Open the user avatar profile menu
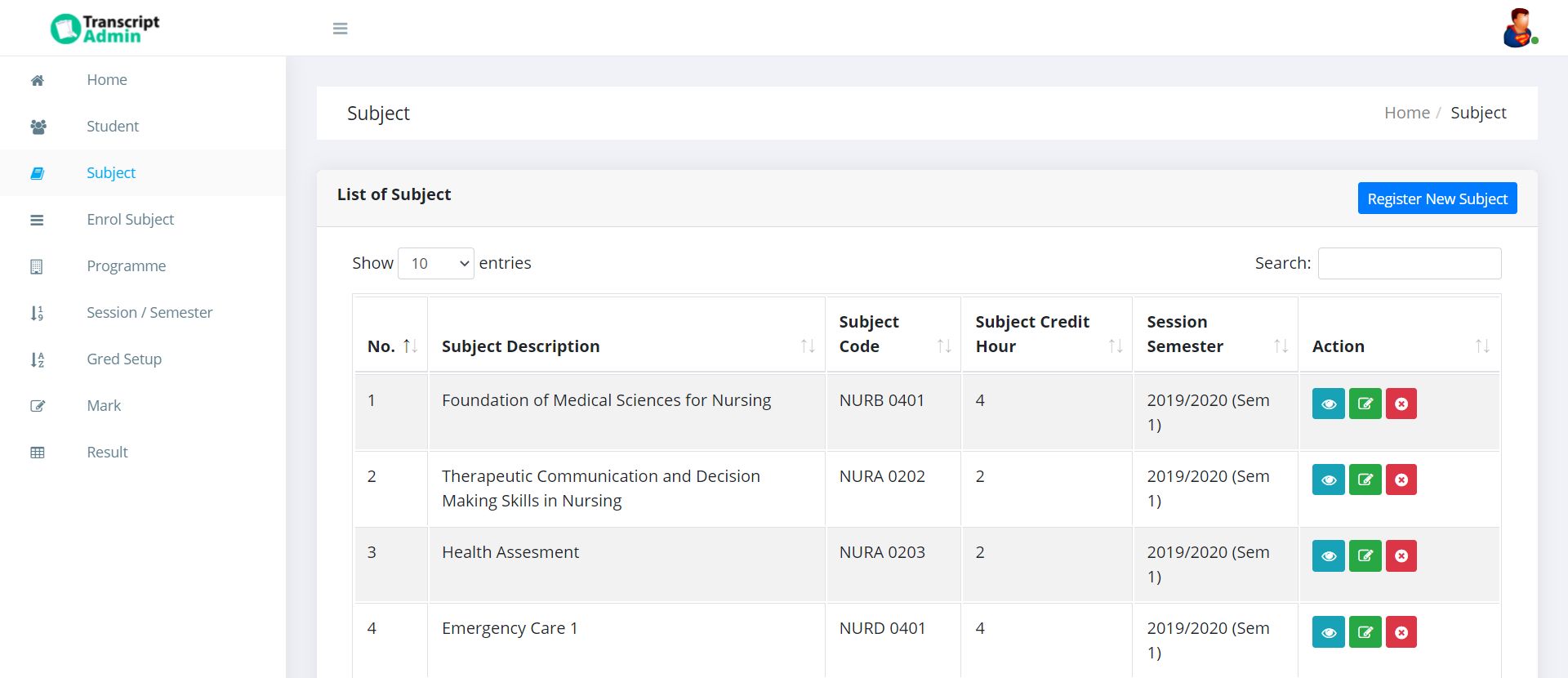1568x678 pixels. coord(1518,29)
